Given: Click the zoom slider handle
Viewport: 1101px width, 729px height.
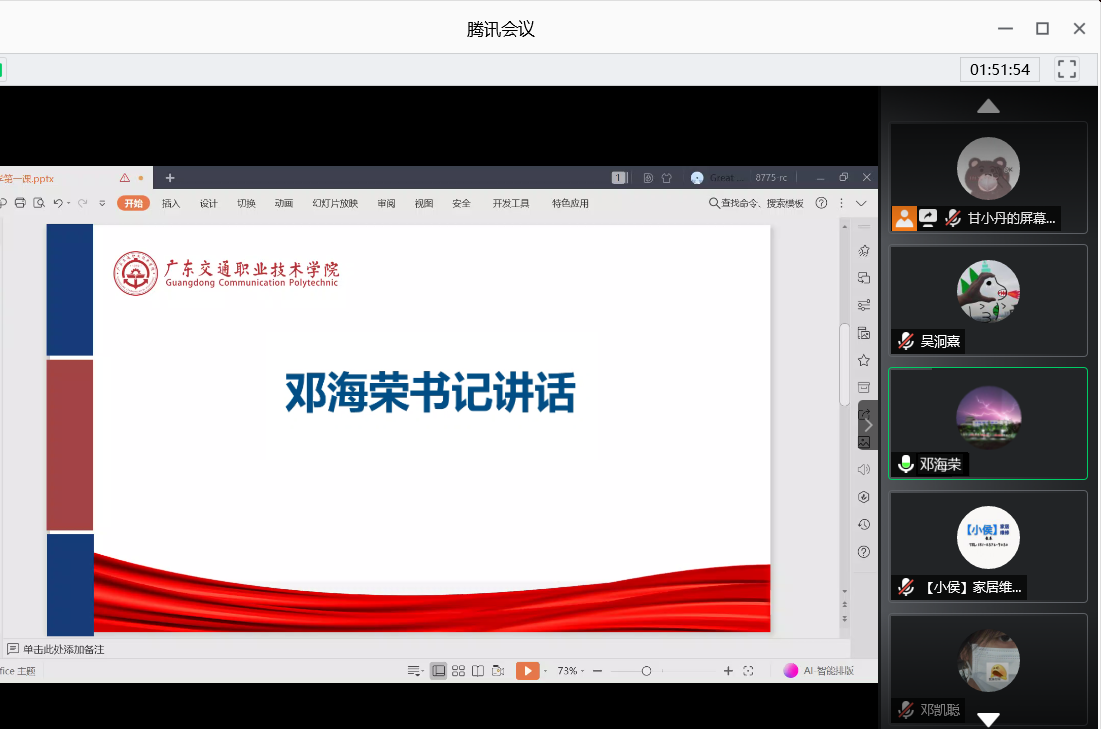Looking at the screenshot, I should pyautogui.click(x=646, y=671).
